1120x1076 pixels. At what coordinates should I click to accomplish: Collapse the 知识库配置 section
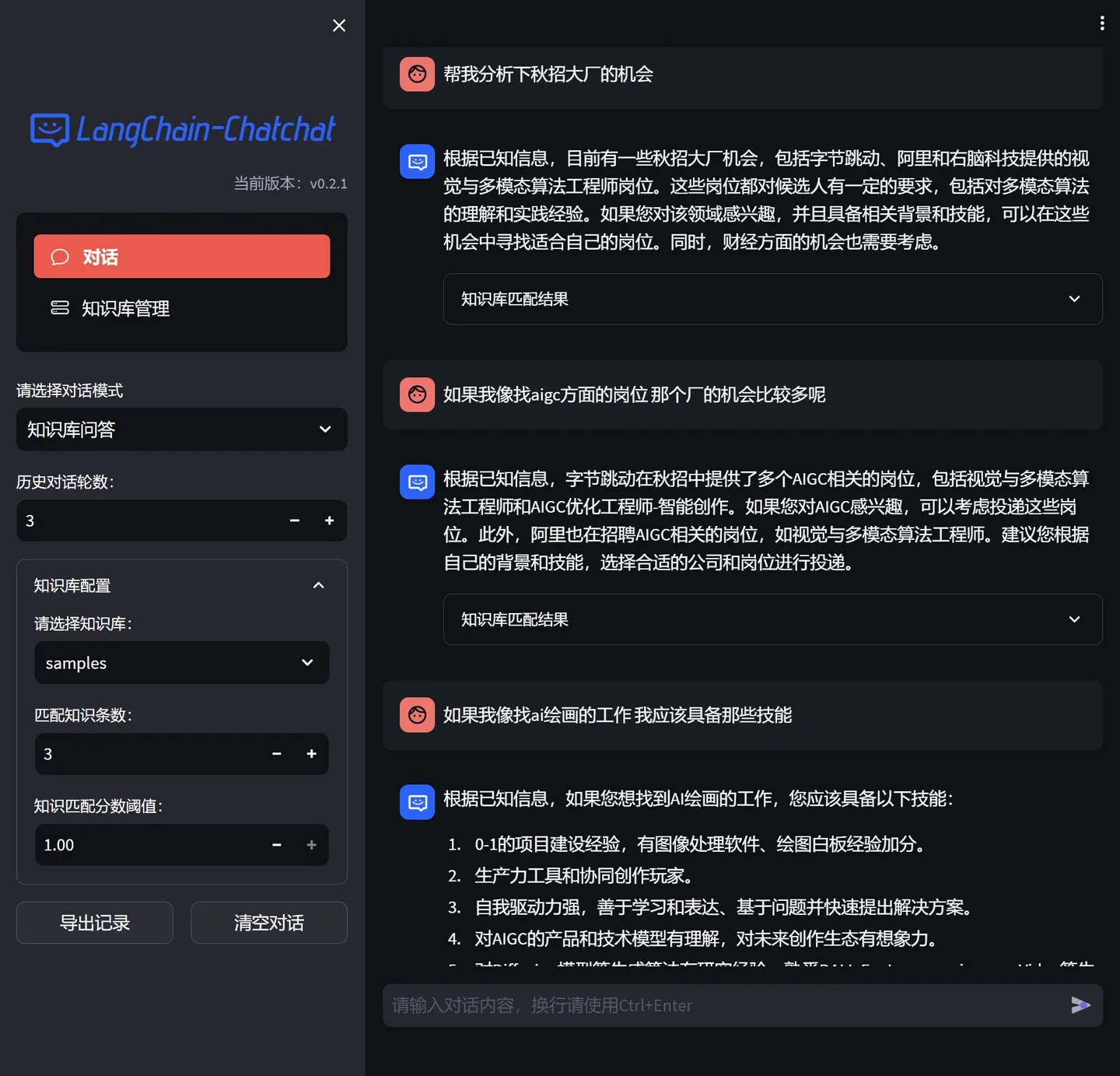point(318,585)
